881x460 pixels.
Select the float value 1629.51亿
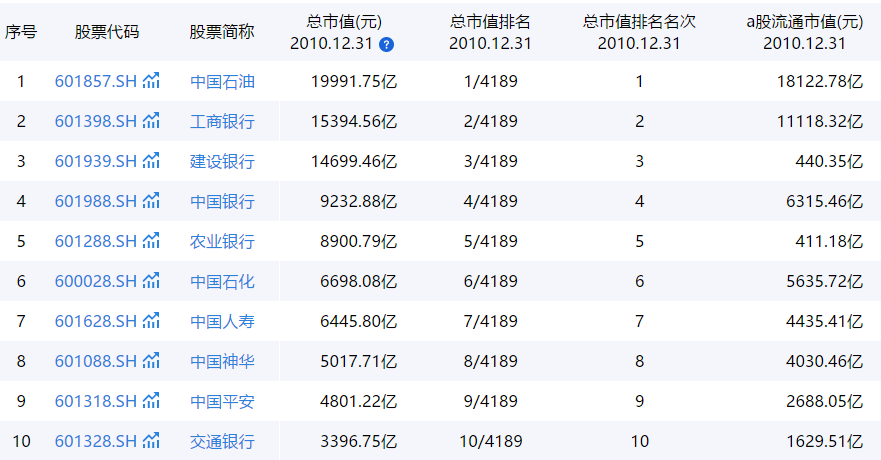coord(824,441)
